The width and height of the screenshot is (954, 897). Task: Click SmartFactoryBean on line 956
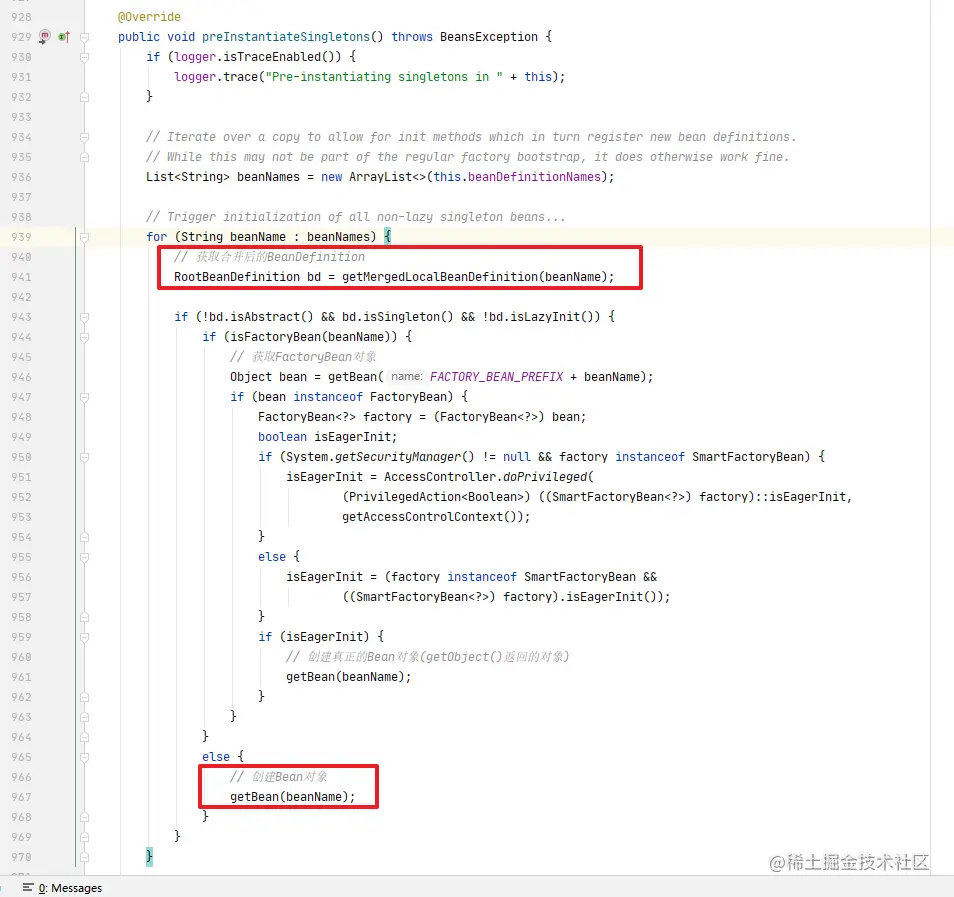click(580, 577)
